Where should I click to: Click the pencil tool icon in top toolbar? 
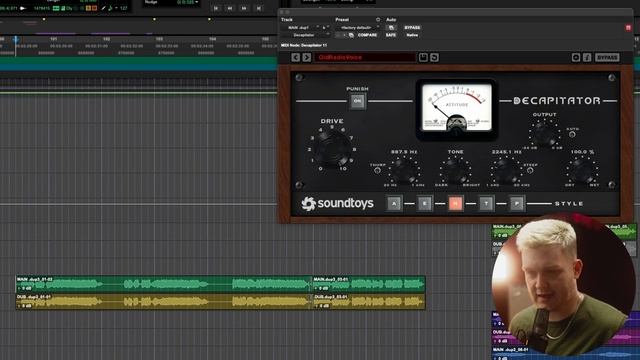104,8
